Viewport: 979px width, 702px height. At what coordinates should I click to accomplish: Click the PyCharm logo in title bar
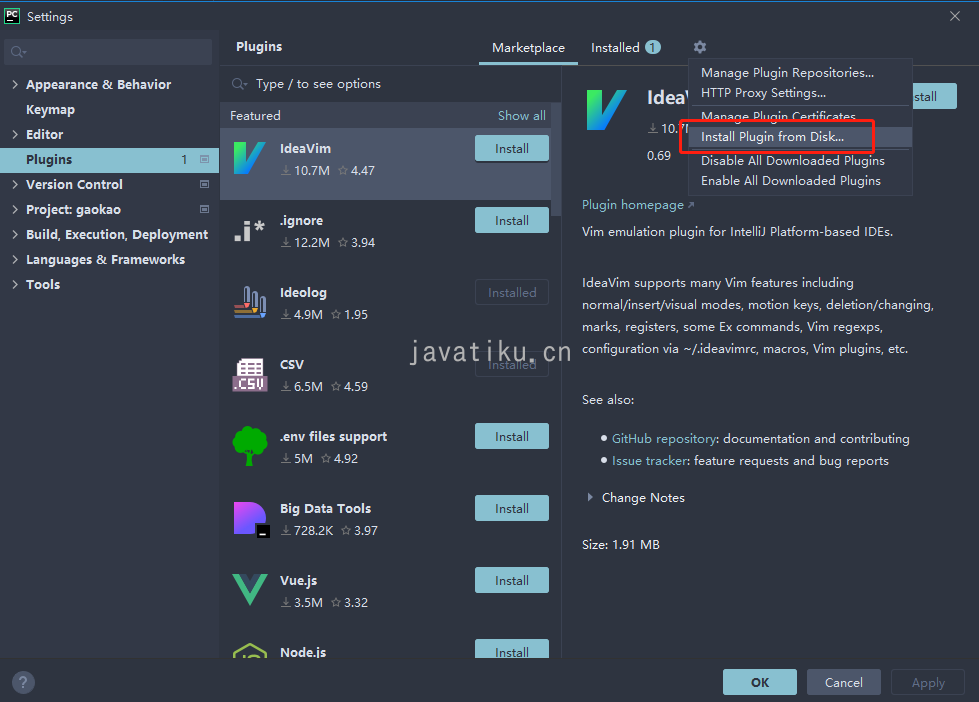(x=12, y=16)
